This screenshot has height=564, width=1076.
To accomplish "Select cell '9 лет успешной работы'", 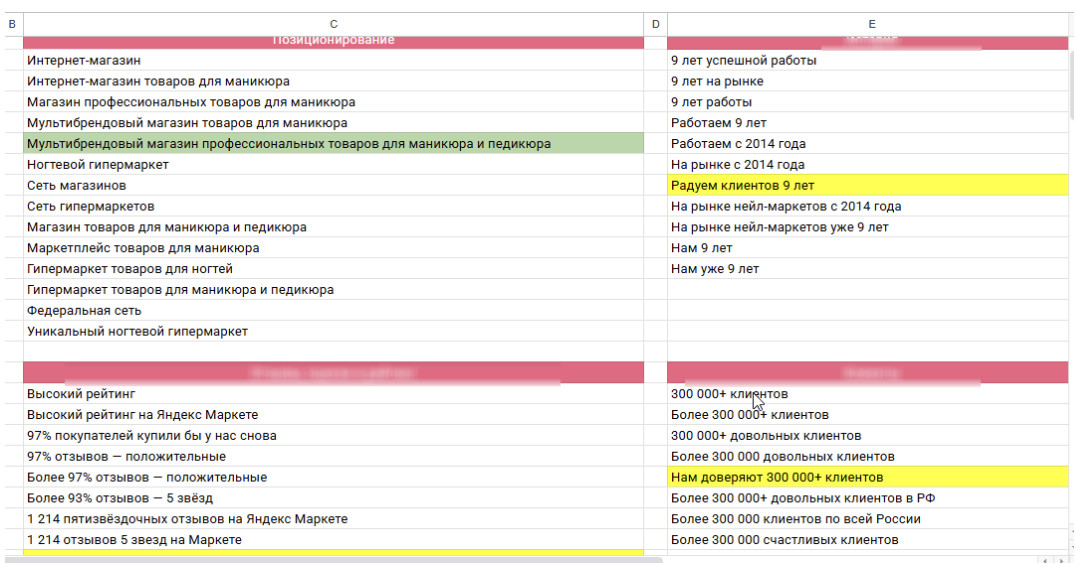I will (867, 60).
